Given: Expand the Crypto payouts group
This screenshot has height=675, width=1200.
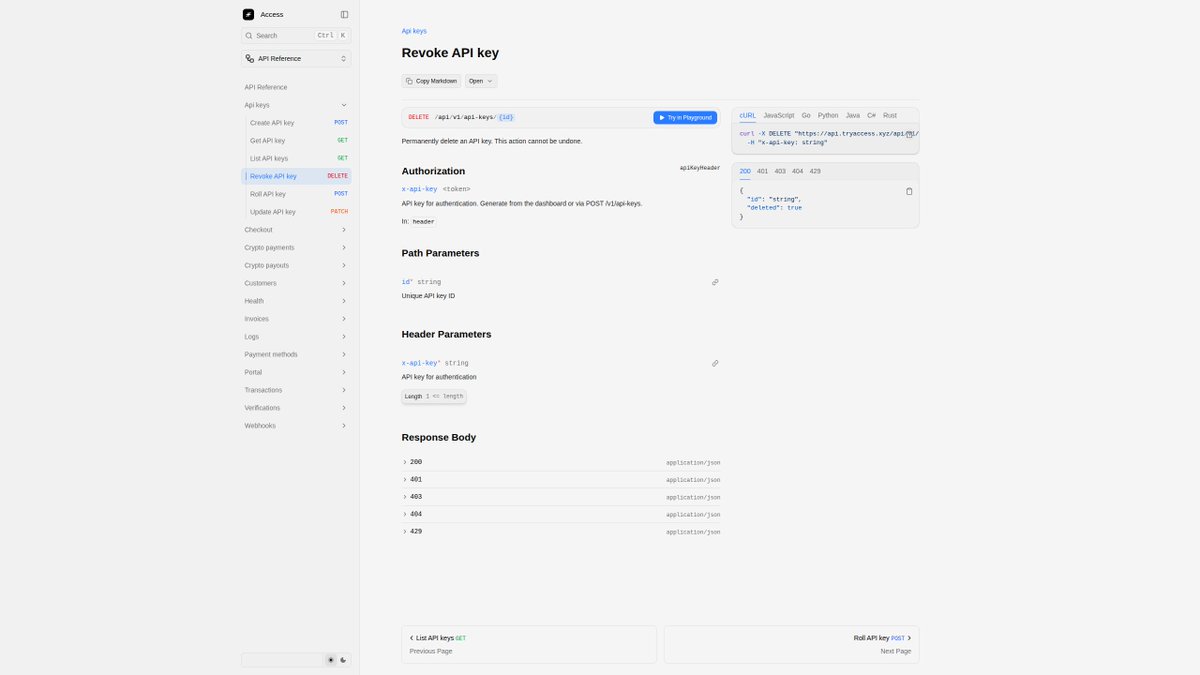Looking at the screenshot, I should point(296,265).
